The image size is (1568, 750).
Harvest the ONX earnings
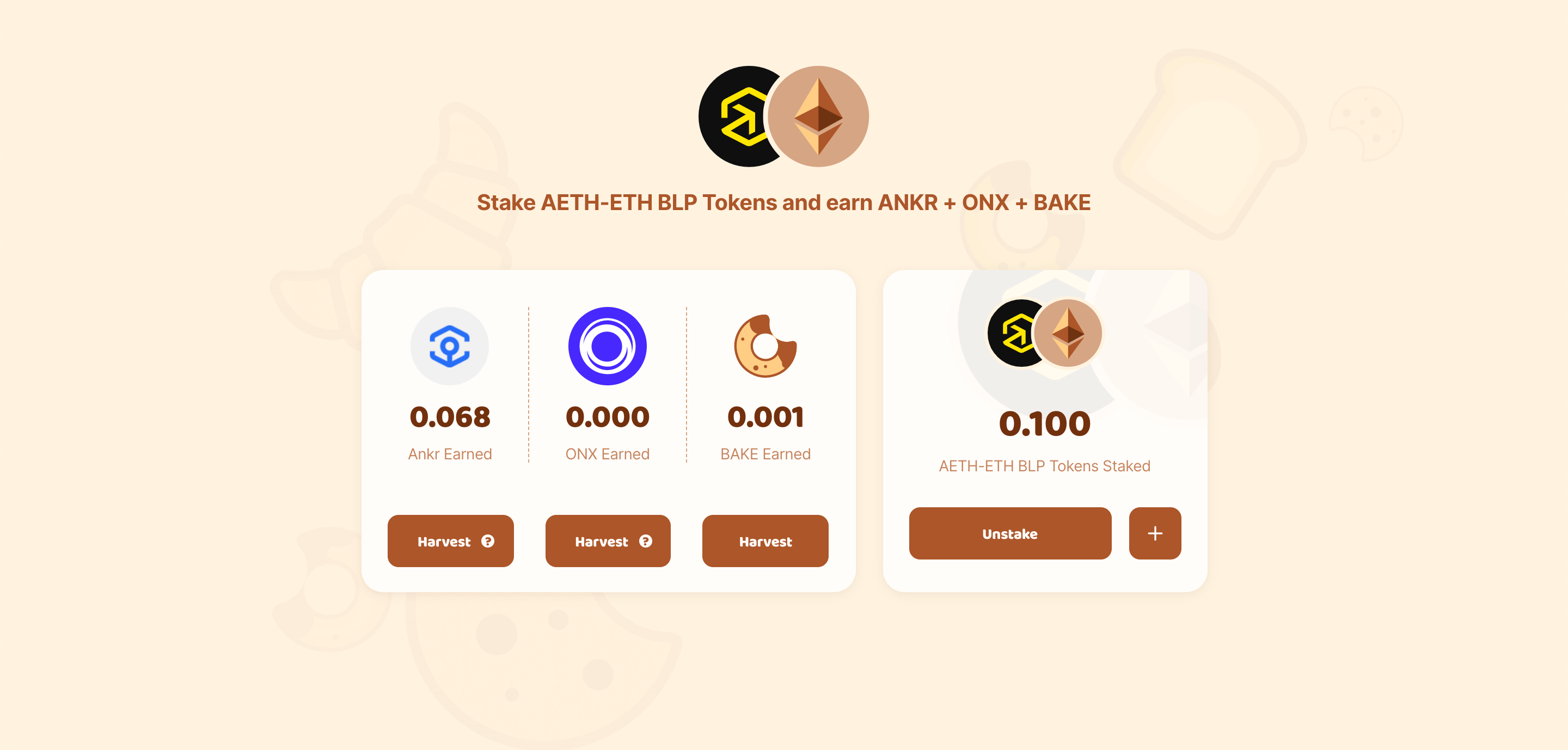(x=608, y=541)
